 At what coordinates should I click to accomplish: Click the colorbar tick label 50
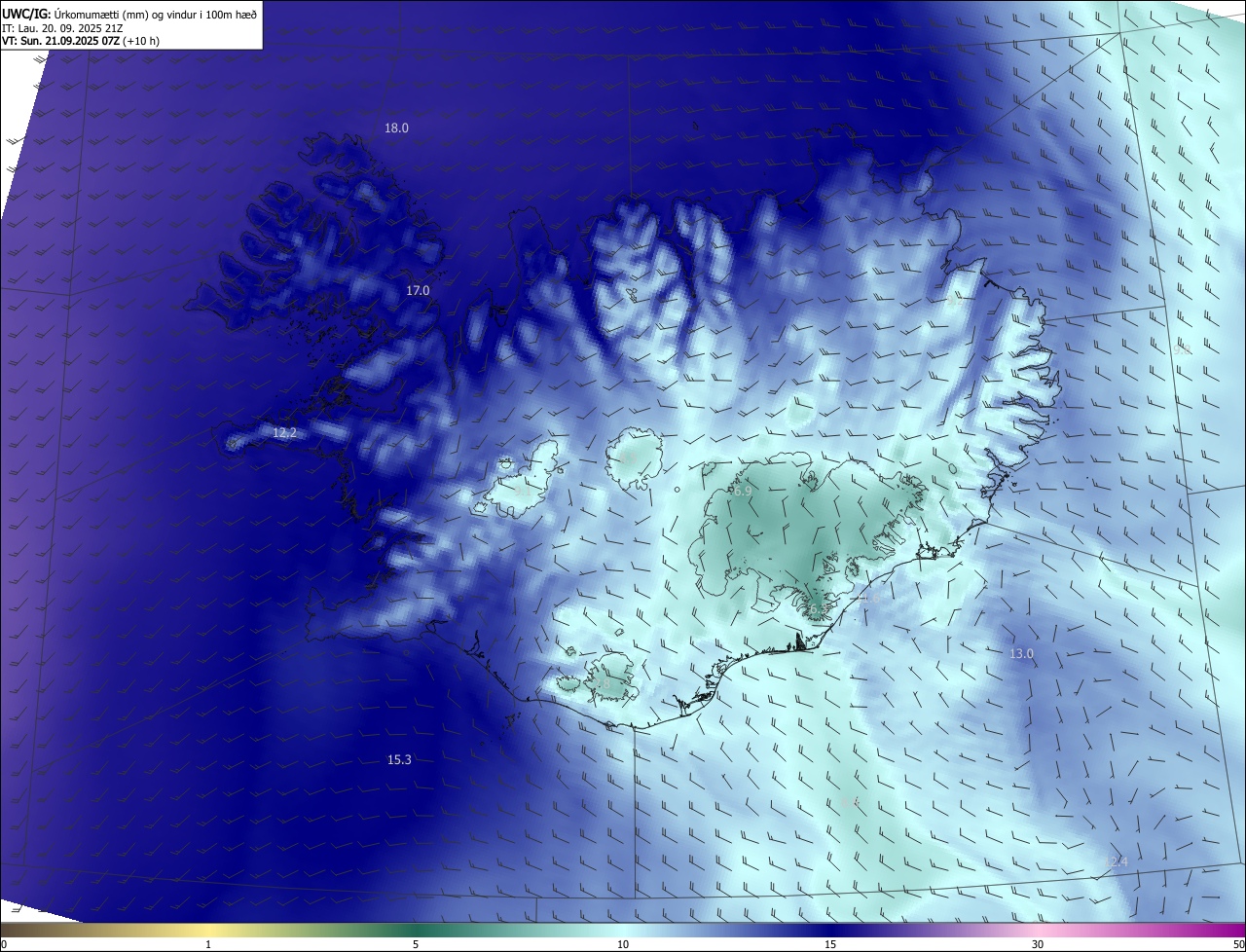[1238, 944]
